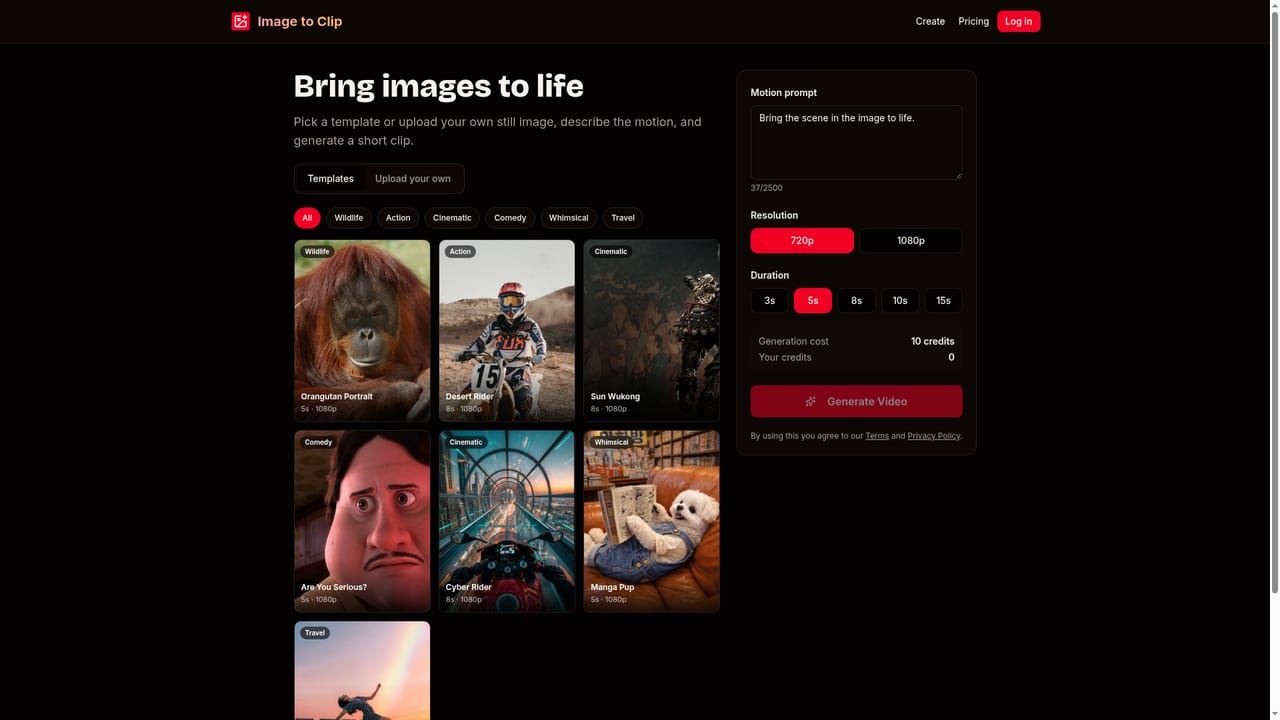Choose 8s duration

pos(856,300)
